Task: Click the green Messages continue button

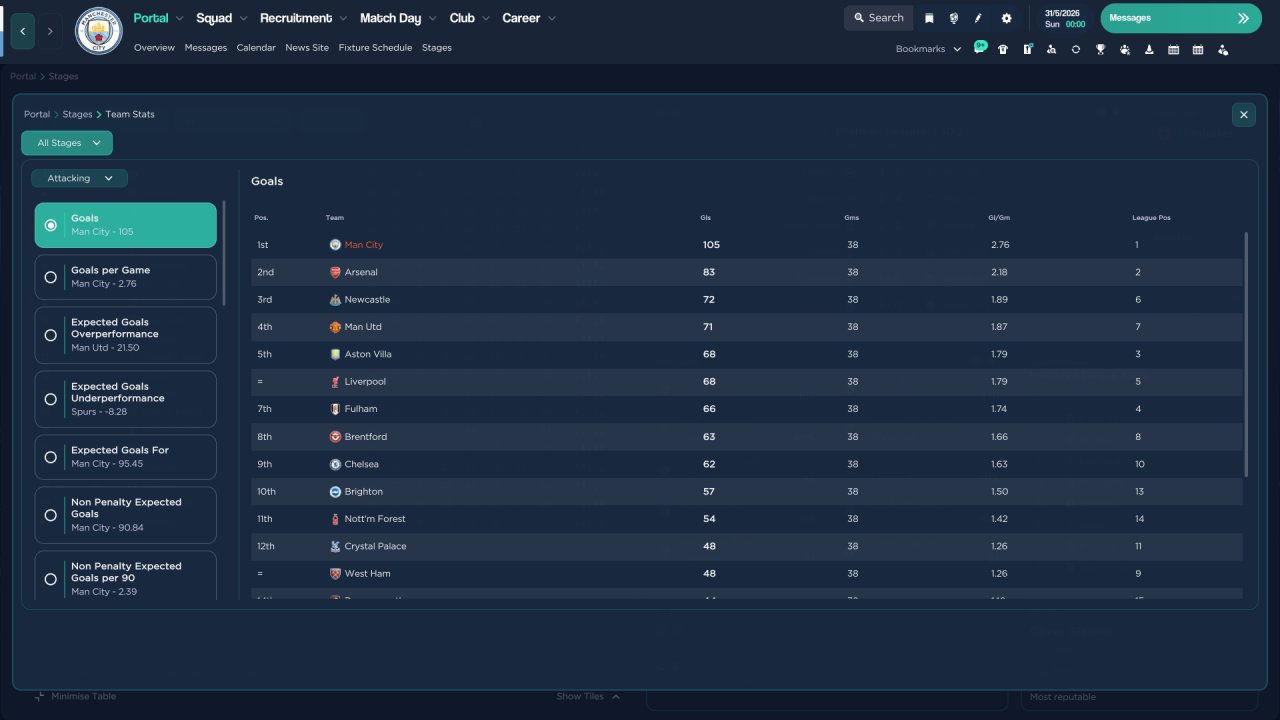Action: (1181, 18)
